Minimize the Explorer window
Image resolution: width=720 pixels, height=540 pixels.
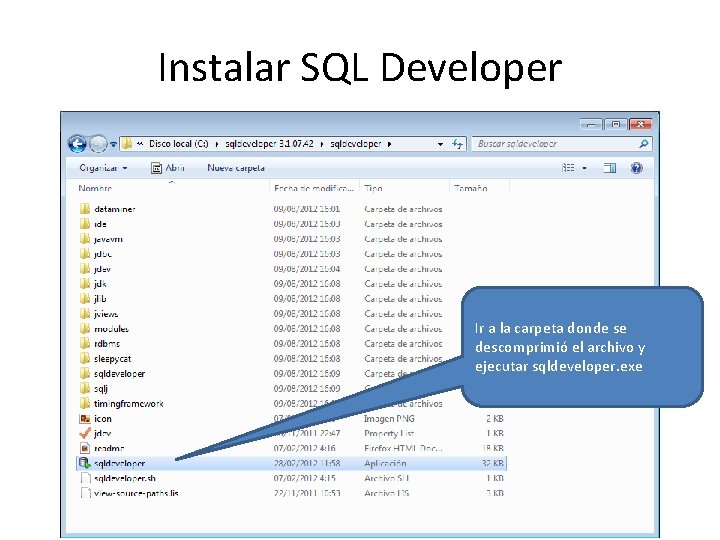pyautogui.click(x=591, y=124)
